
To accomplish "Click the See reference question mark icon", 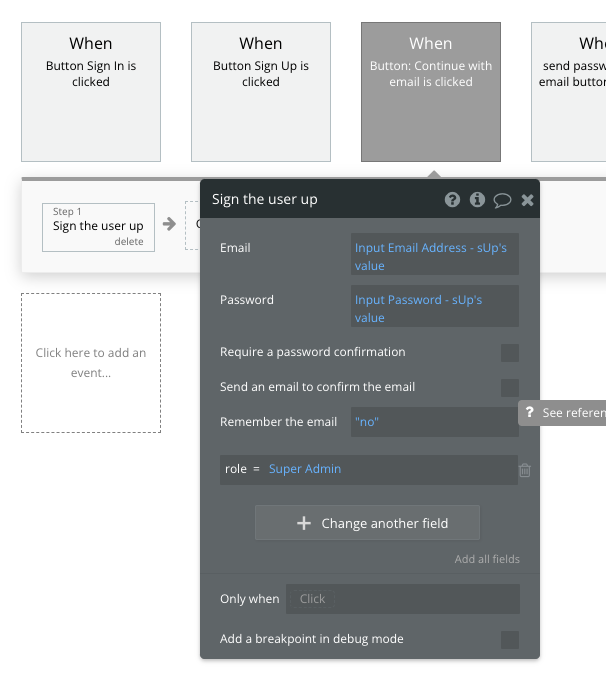I will [529, 413].
